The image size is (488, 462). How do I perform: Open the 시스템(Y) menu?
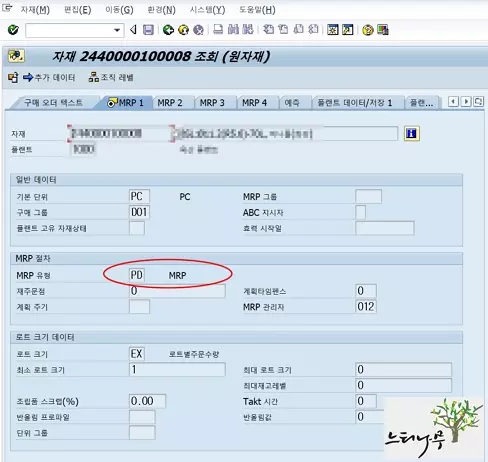207,10
